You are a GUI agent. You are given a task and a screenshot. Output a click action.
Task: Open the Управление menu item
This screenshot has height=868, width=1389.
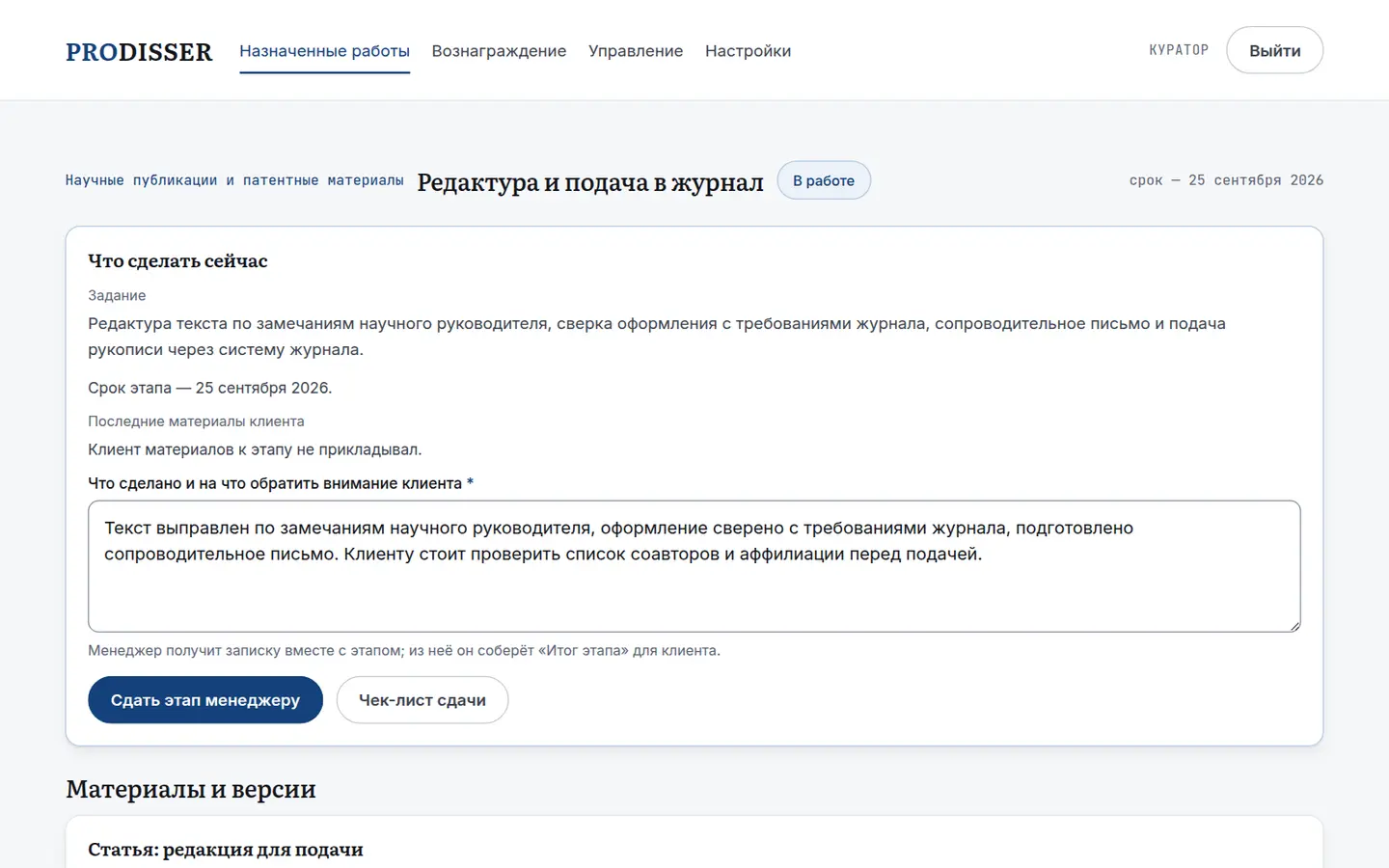coord(636,51)
